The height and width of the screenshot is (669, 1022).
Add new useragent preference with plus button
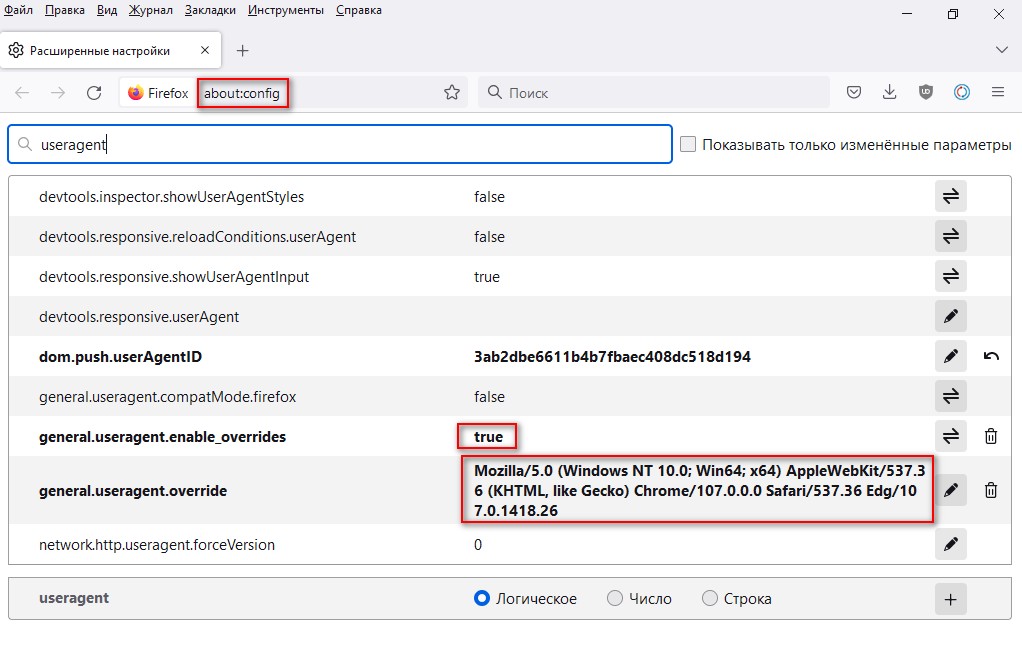coord(950,599)
